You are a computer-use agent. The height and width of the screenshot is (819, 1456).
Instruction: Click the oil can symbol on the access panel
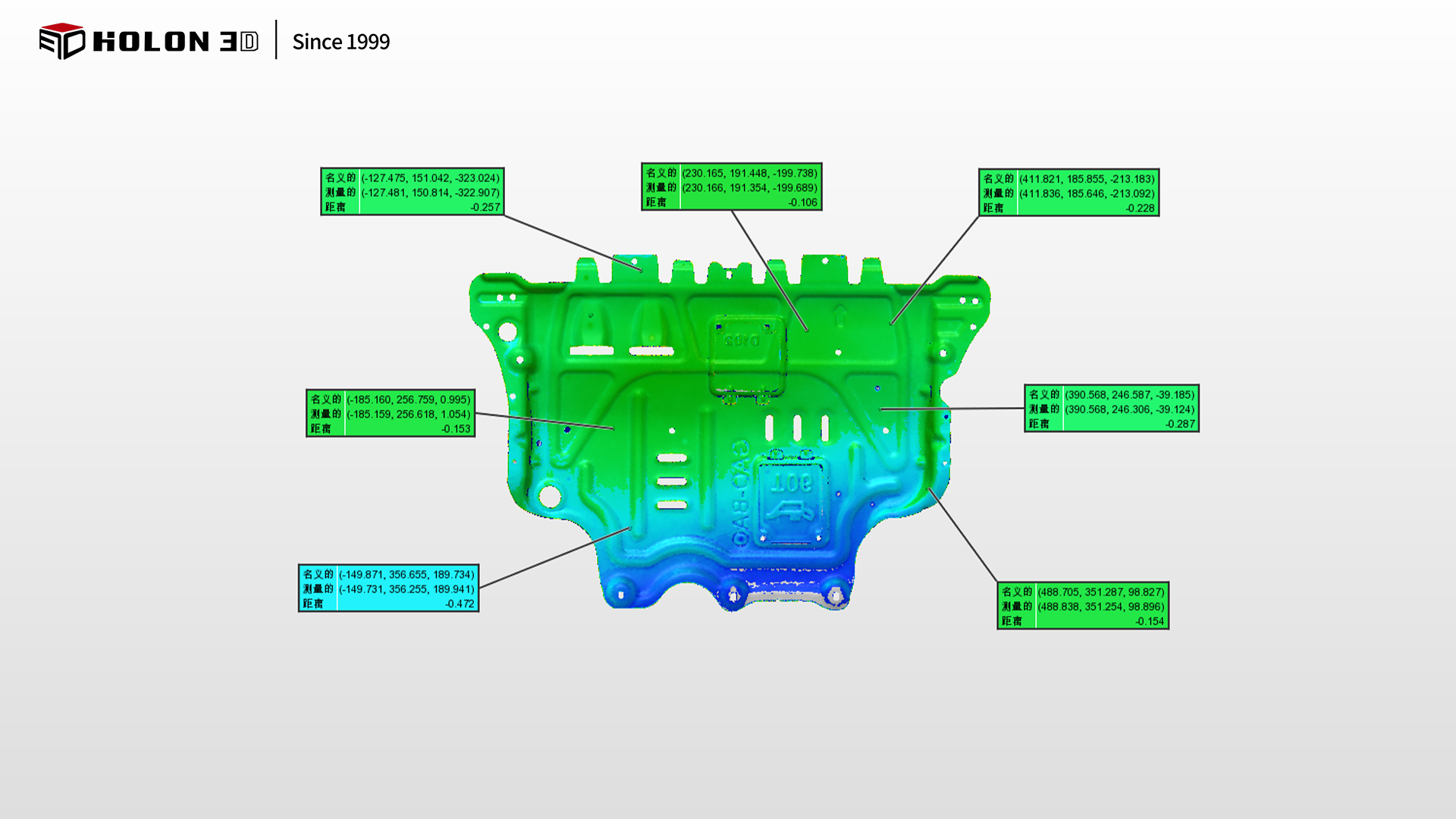click(x=790, y=511)
